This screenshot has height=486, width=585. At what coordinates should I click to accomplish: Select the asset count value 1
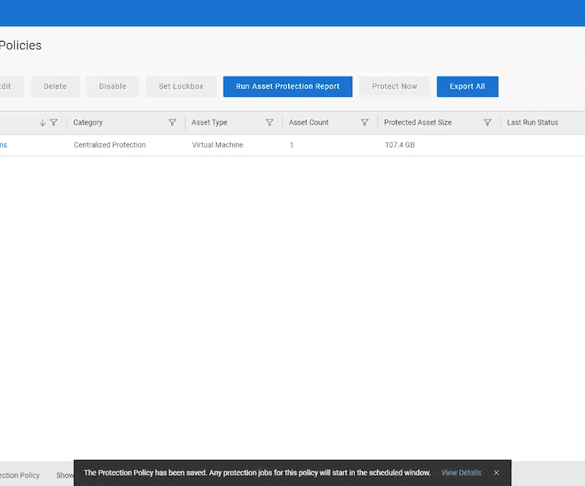coord(291,145)
